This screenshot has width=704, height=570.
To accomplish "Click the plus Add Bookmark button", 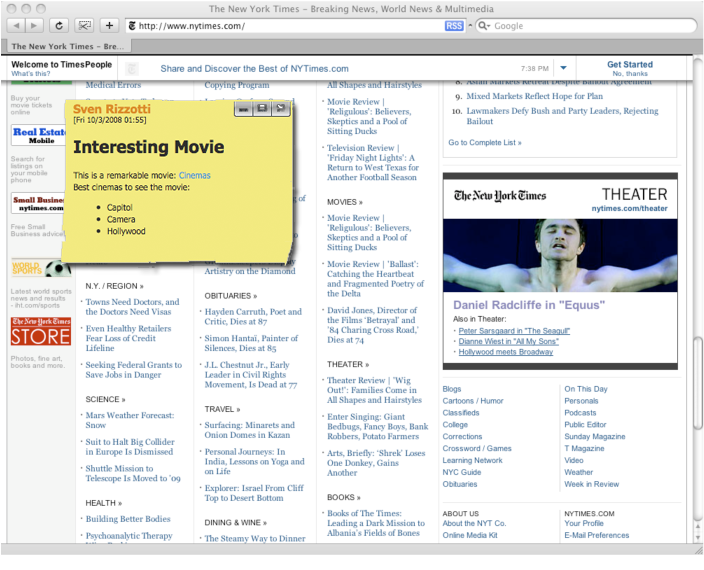I will 110,25.
